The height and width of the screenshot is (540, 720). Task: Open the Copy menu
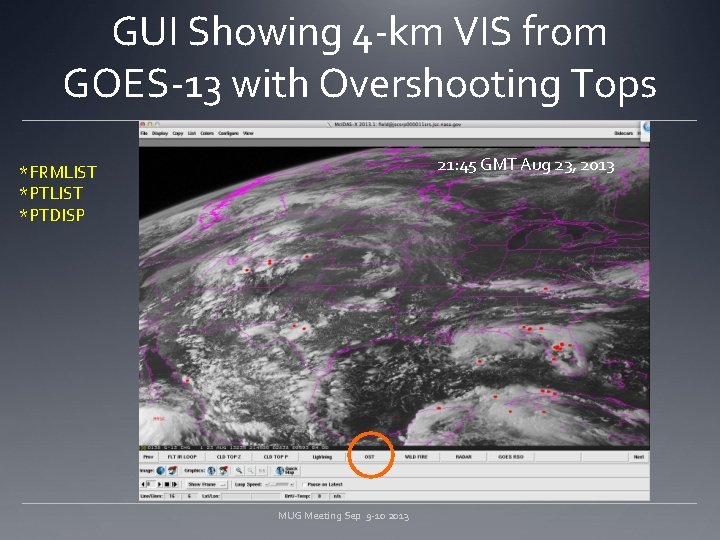pos(178,133)
